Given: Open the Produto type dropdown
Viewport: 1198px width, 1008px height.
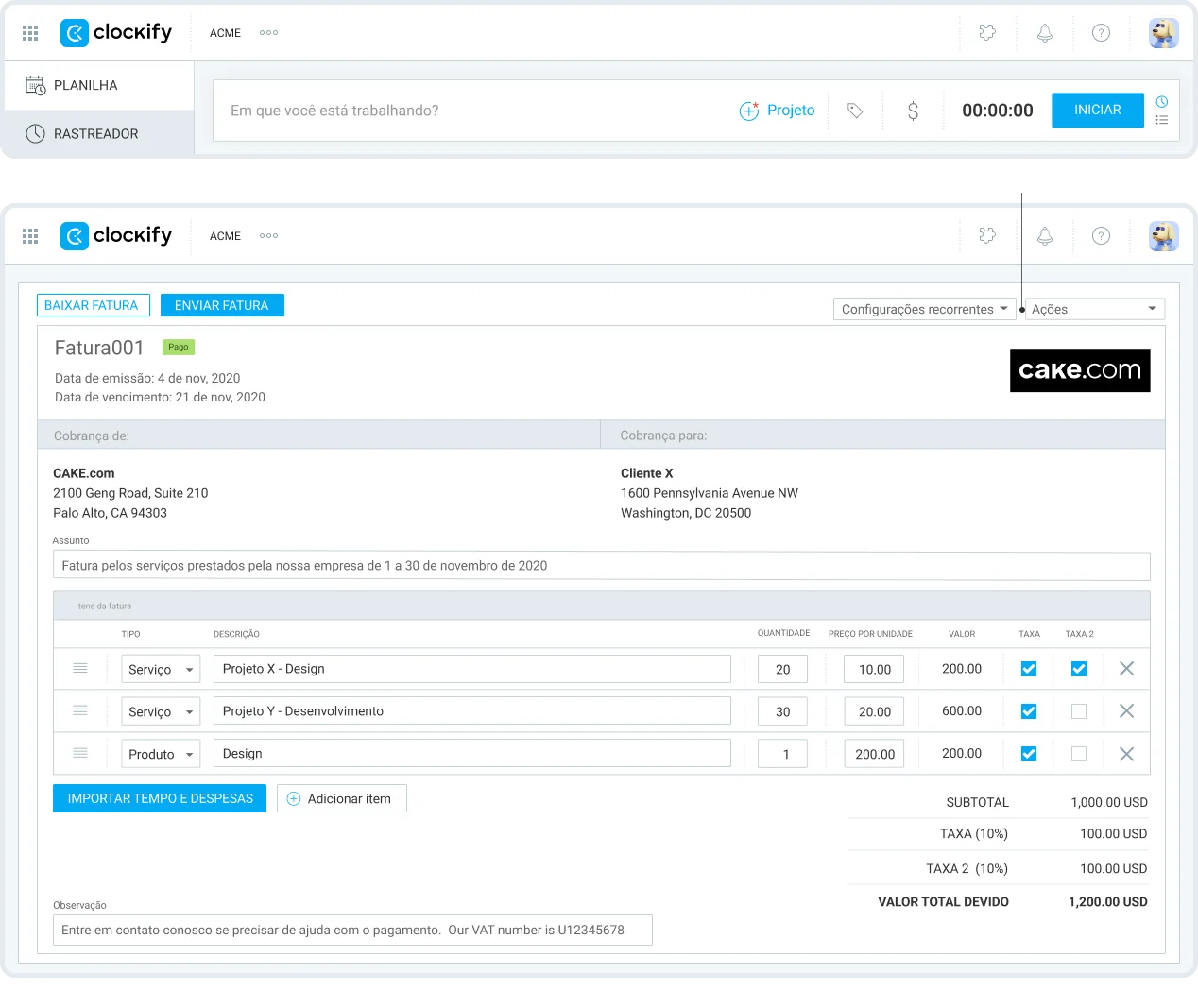Looking at the screenshot, I should pyautogui.click(x=160, y=754).
